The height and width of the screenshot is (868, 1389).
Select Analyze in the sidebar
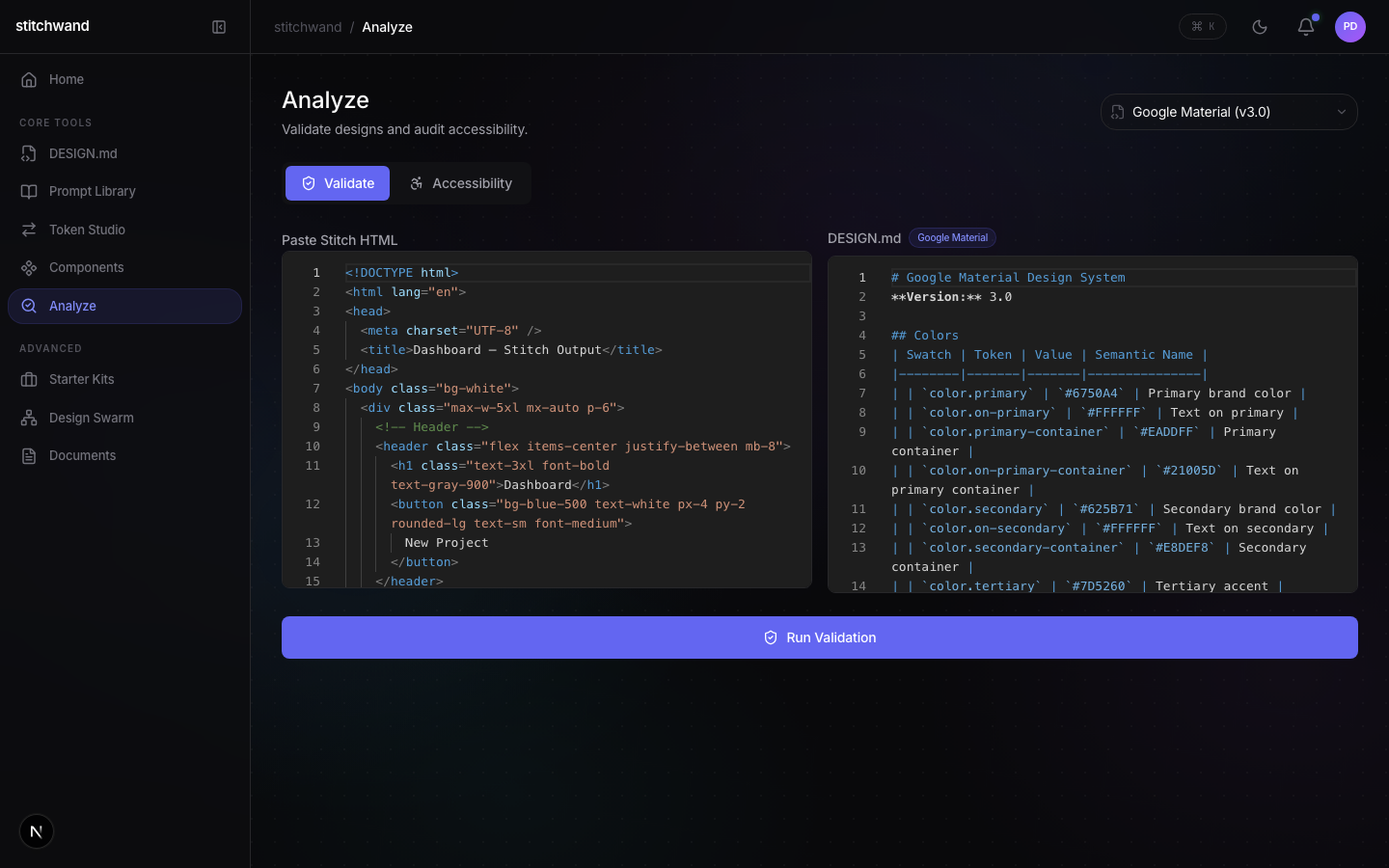124,306
